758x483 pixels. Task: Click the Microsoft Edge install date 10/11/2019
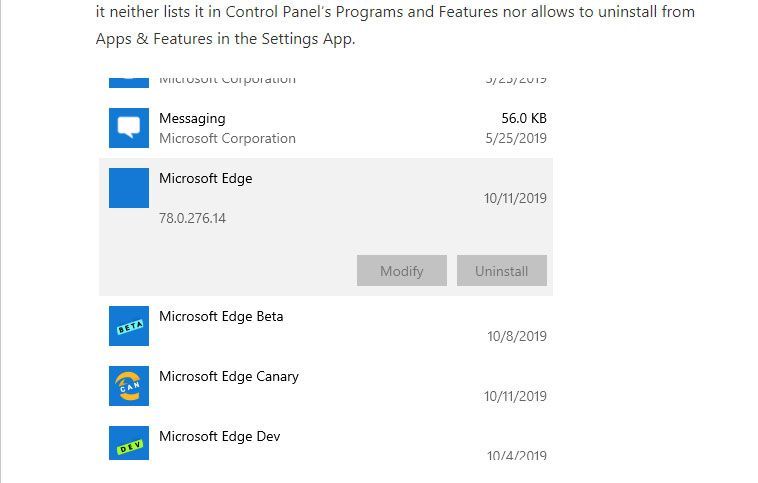(515, 198)
